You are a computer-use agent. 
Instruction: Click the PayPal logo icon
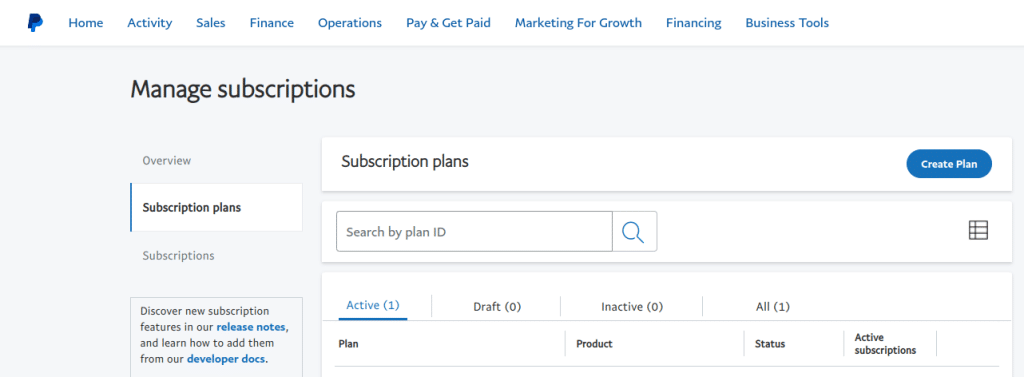pyautogui.click(x=35, y=23)
